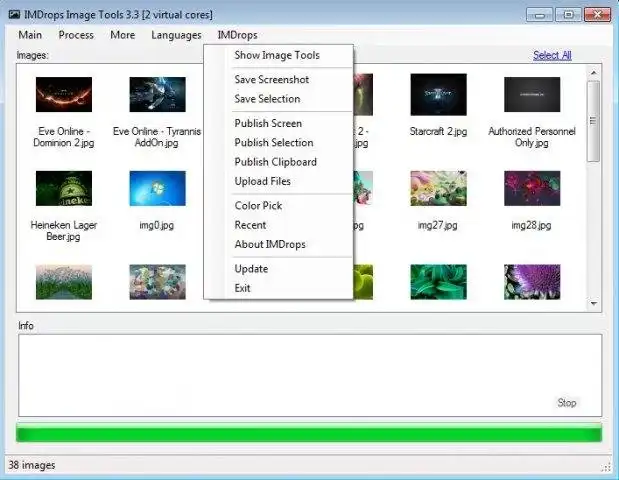The width and height of the screenshot is (619, 480).
Task: Click the image list scroll down arrow
Action: coord(593,304)
